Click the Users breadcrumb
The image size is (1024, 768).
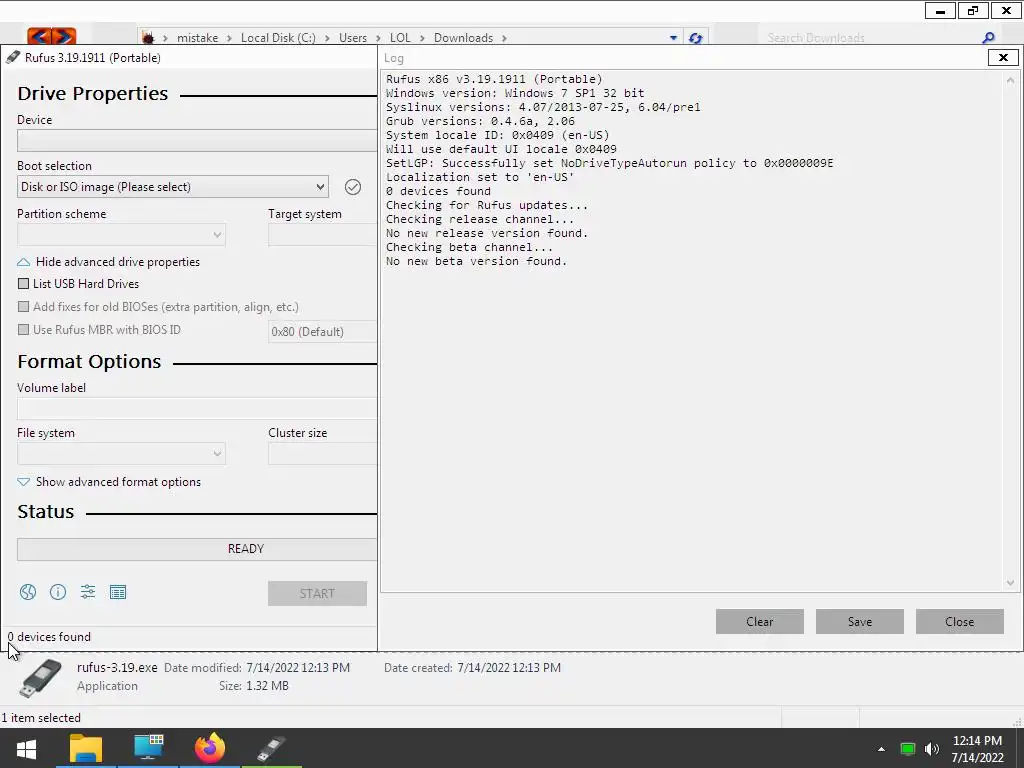pyautogui.click(x=353, y=38)
